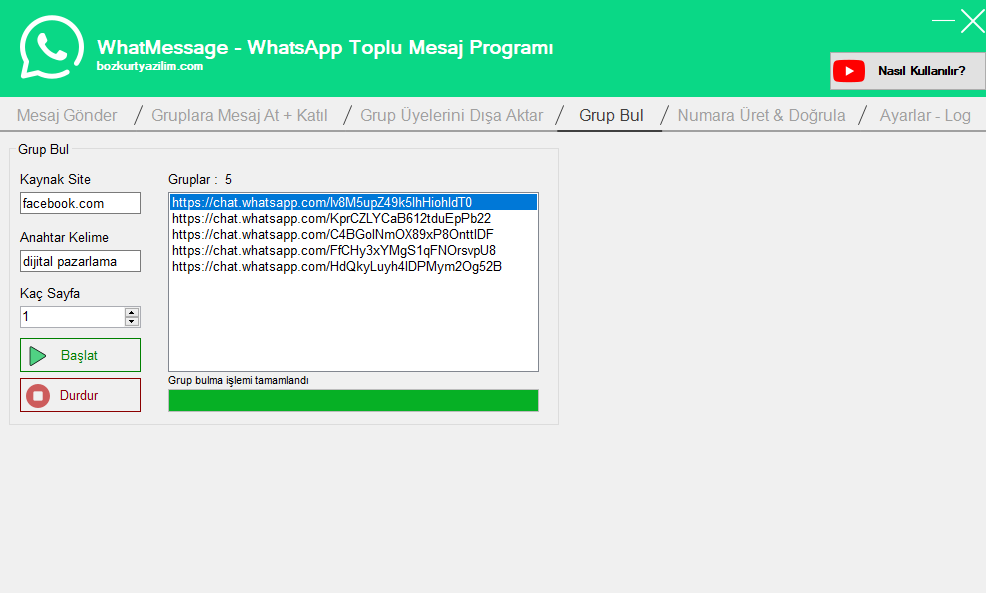Select group link ending KprCZLYCaB612tduEpPb22
Viewport: 986px width, 593px height.
tap(353, 218)
